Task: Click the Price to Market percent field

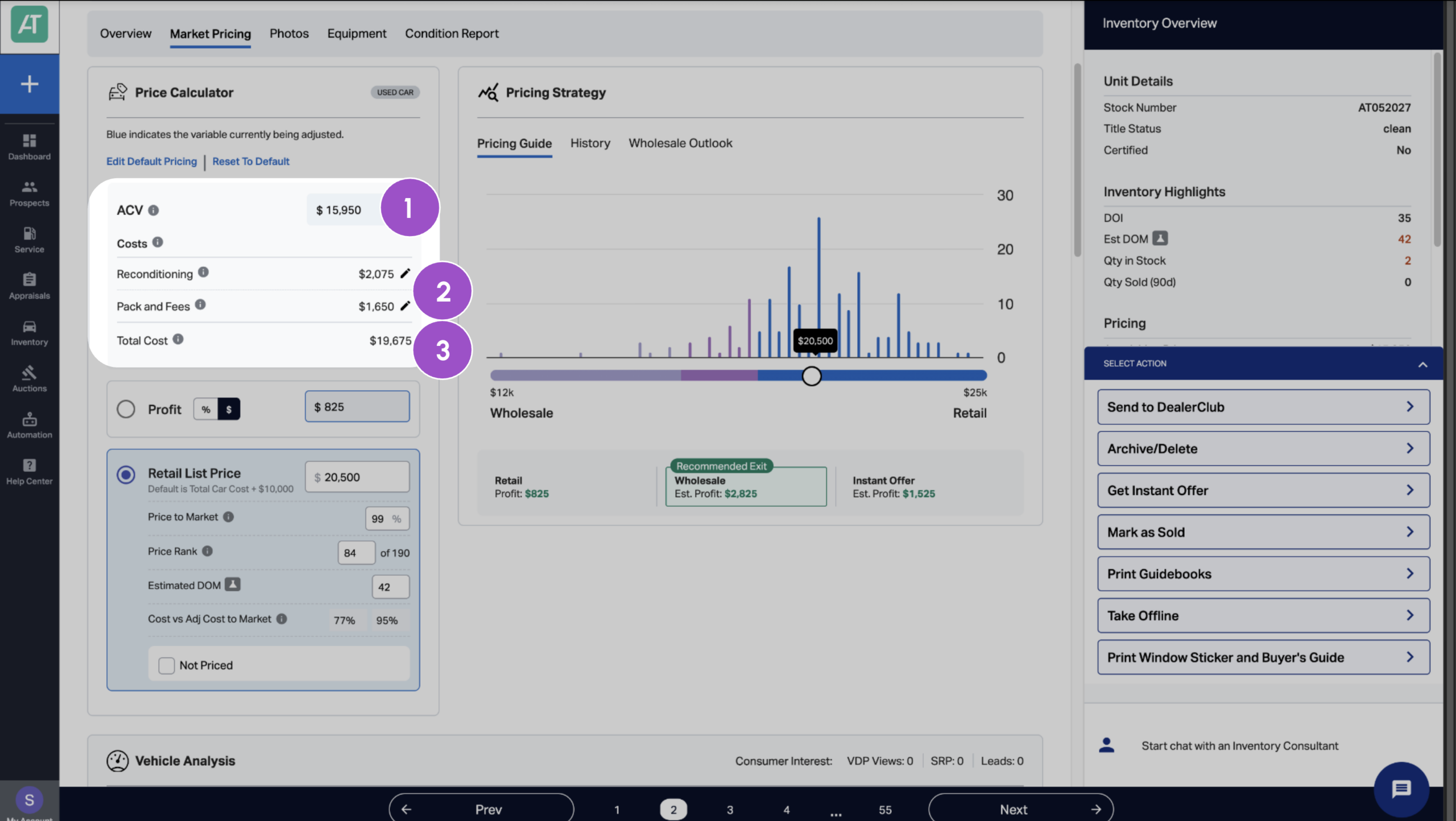Action: [387, 518]
